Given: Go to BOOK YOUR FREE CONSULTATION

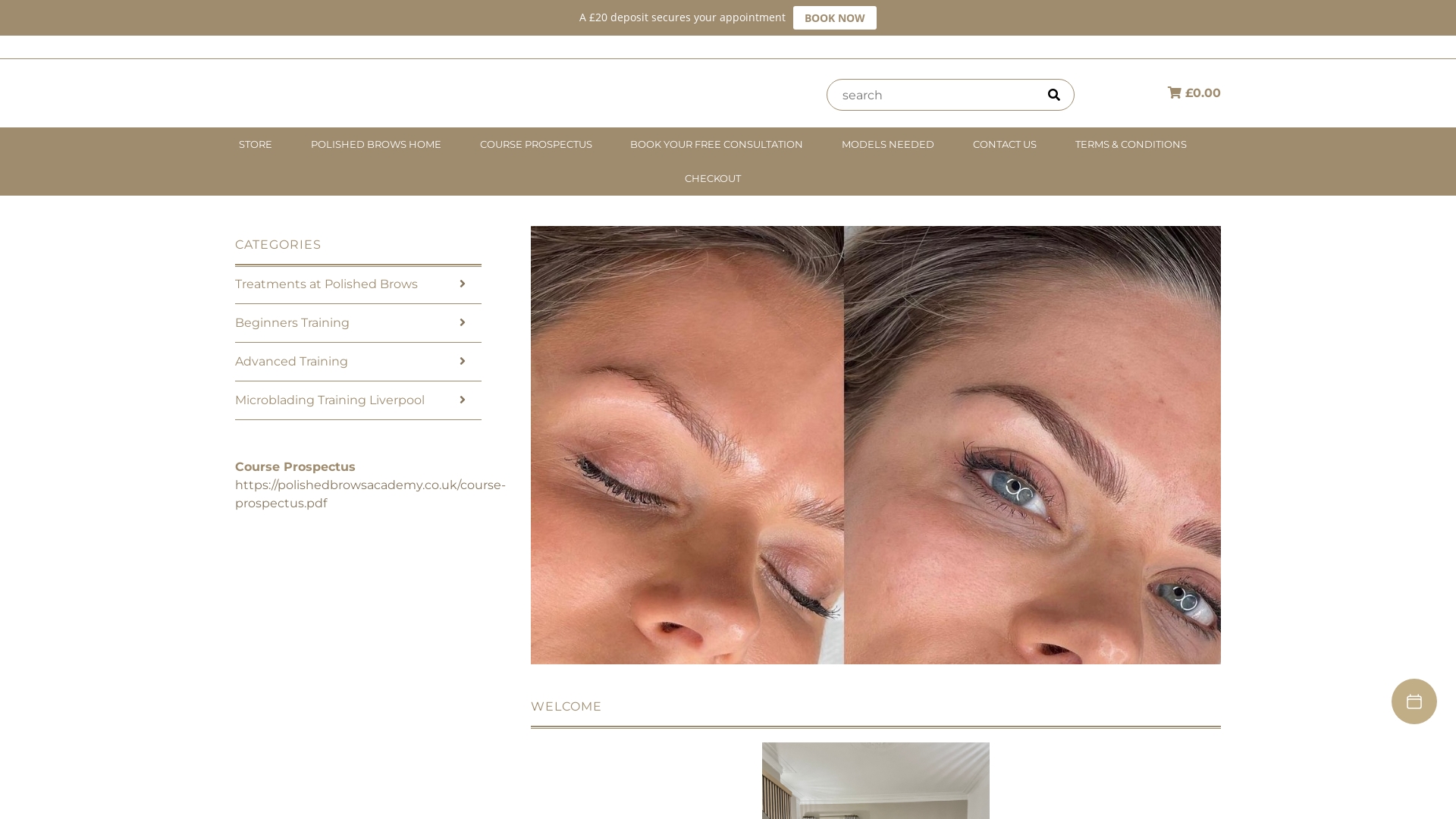Looking at the screenshot, I should (716, 144).
